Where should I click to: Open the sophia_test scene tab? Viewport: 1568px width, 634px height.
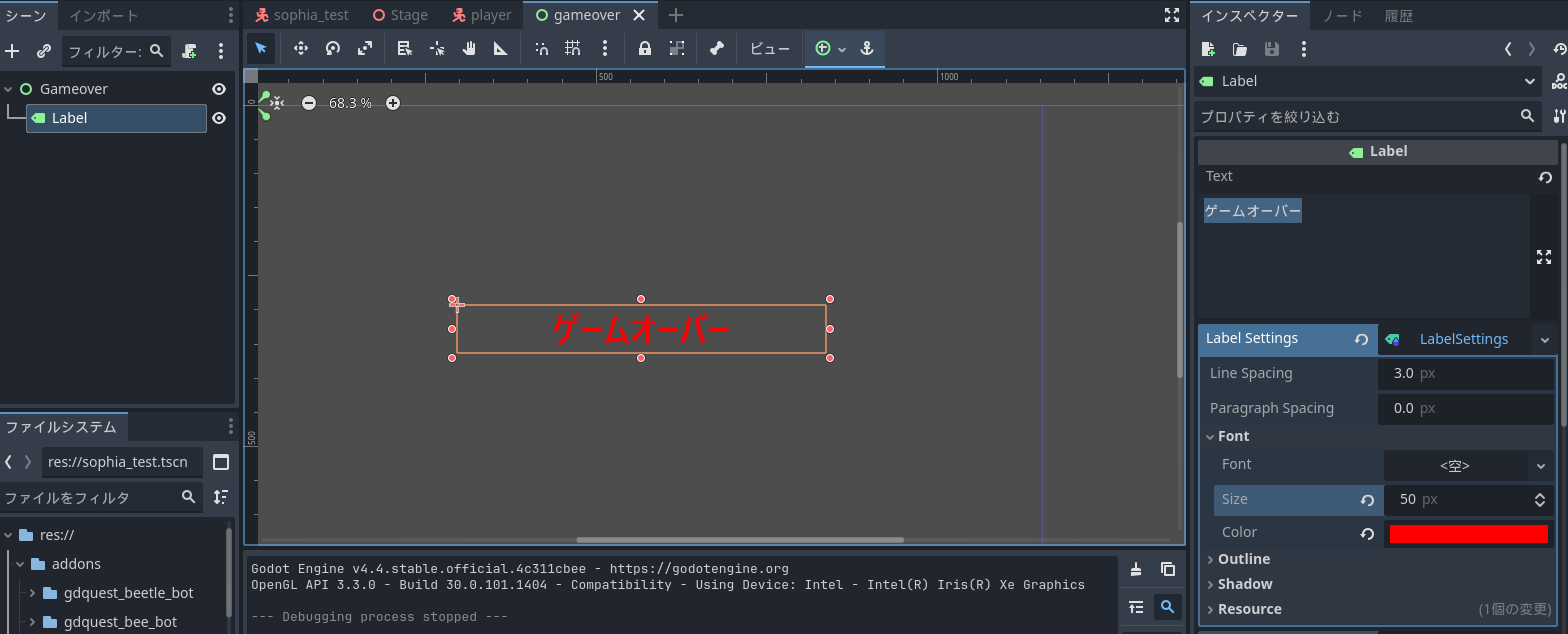pos(302,15)
